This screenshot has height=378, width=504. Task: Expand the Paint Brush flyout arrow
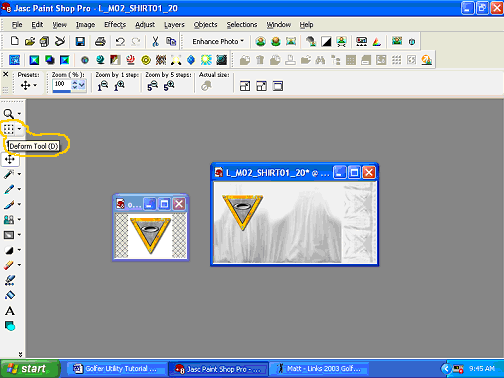[x=19, y=204]
